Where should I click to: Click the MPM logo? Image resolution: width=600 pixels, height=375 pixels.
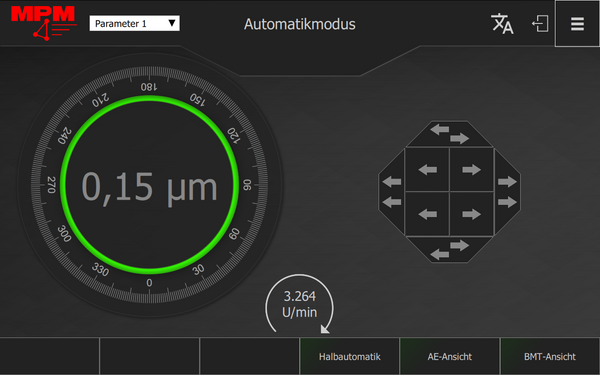point(43,23)
